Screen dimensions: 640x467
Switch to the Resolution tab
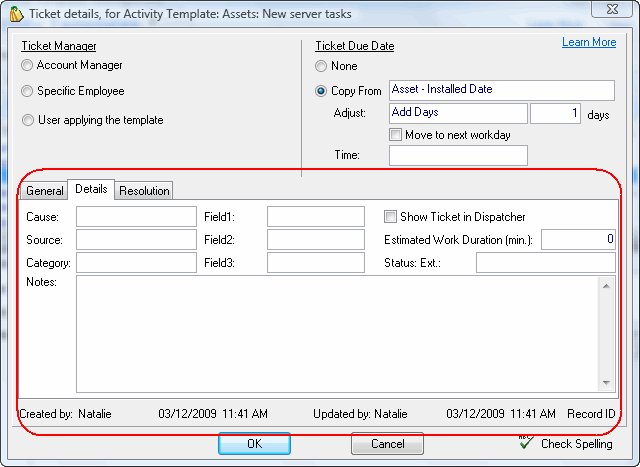pos(145,191)
